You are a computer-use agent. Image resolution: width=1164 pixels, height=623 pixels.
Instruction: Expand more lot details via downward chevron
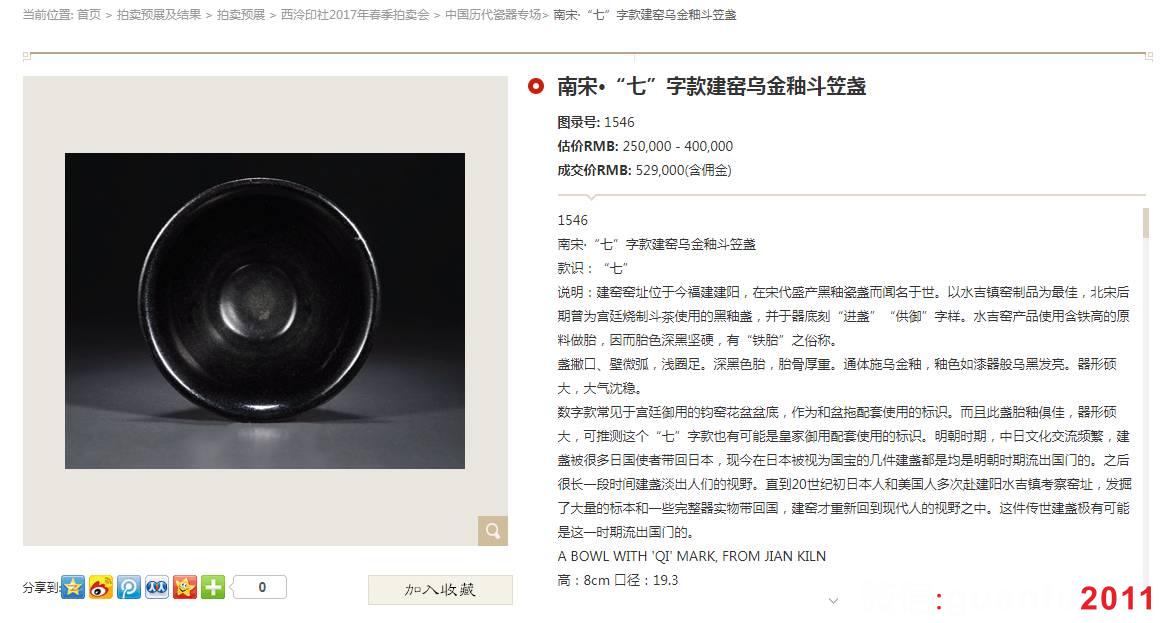tap(835, 600)
